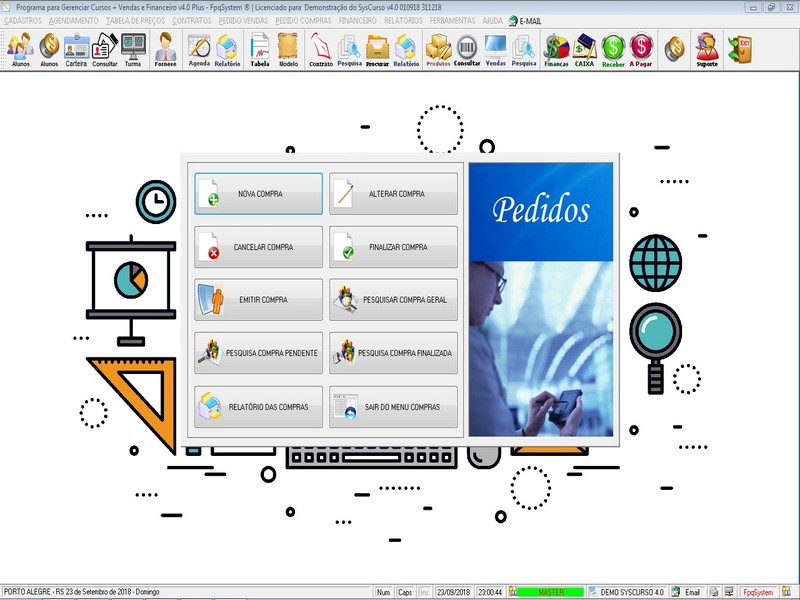Open the Fornece supplier icon
800x600 pixels.
(x=165, y=49)
